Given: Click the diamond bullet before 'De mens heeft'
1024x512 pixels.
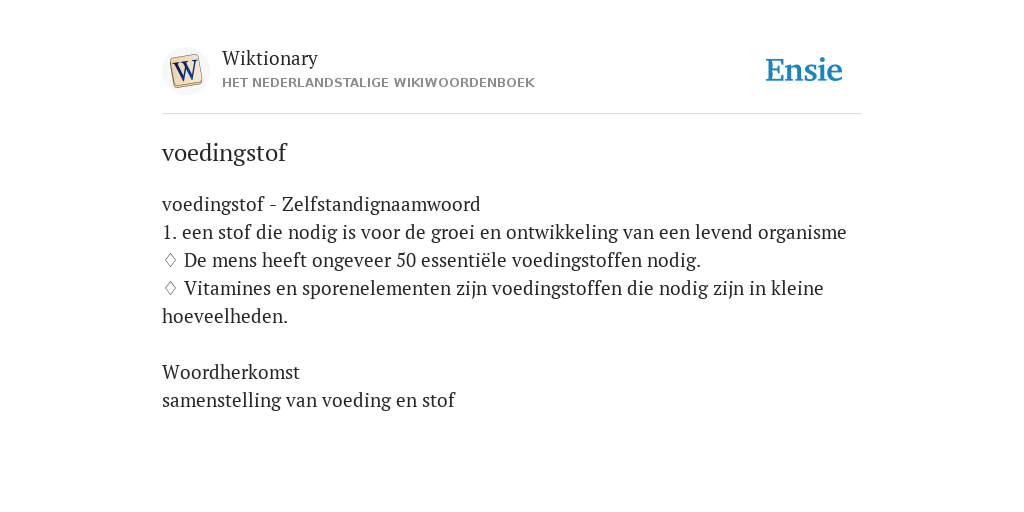Looking at the screenshot, I should 170,261.
